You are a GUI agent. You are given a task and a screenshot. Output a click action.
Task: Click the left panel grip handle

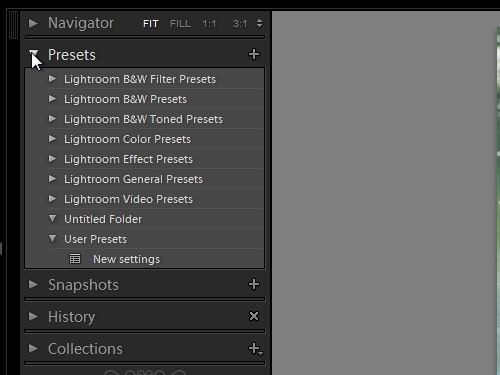13,25
